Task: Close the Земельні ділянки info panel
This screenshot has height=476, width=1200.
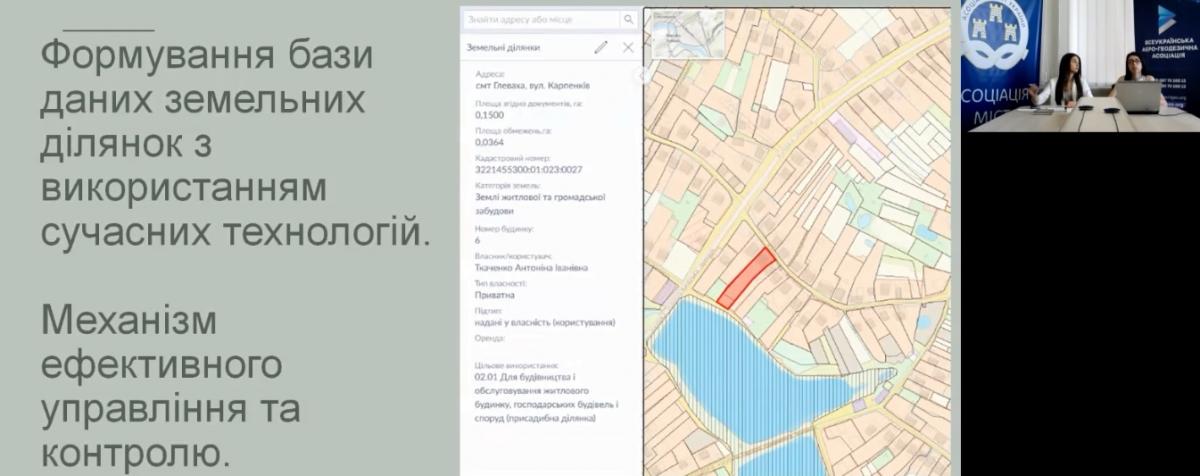Action: pos(628,47)
